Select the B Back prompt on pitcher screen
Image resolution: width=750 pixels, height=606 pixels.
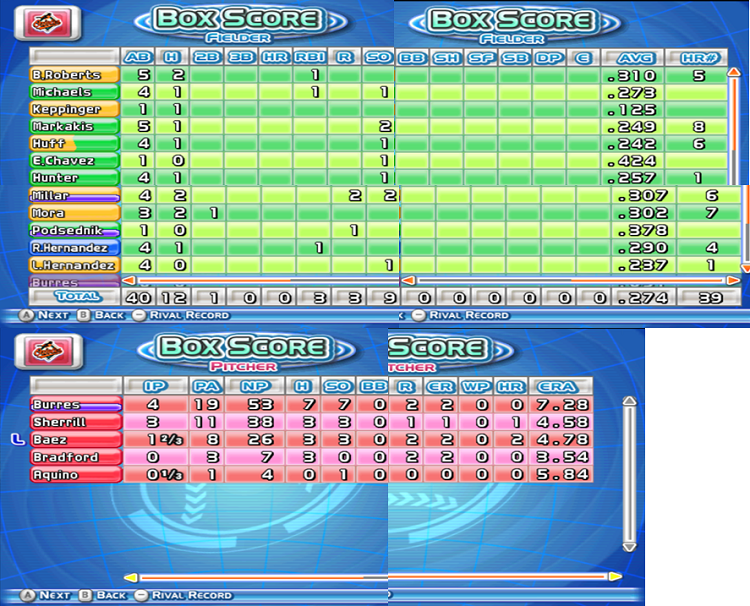click(103, 595)
